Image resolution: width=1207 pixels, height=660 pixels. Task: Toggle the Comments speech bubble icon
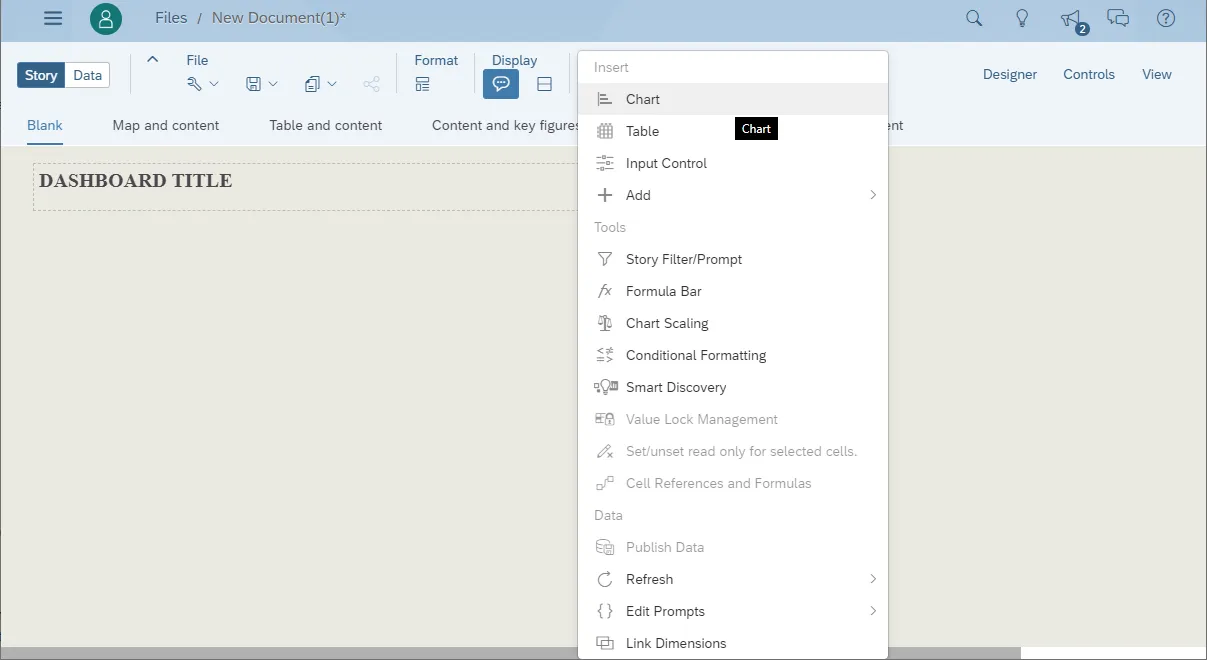(x=500, y=83)
